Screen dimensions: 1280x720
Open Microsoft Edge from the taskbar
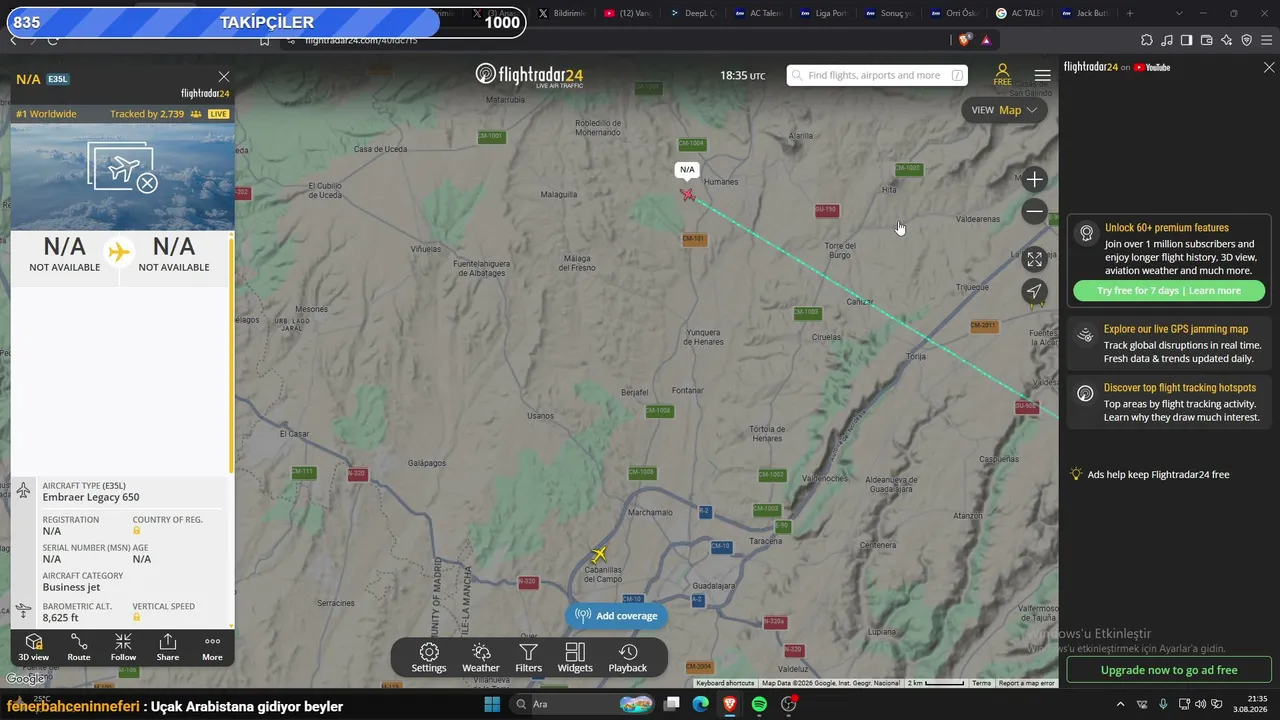click(x=701, y=704)
